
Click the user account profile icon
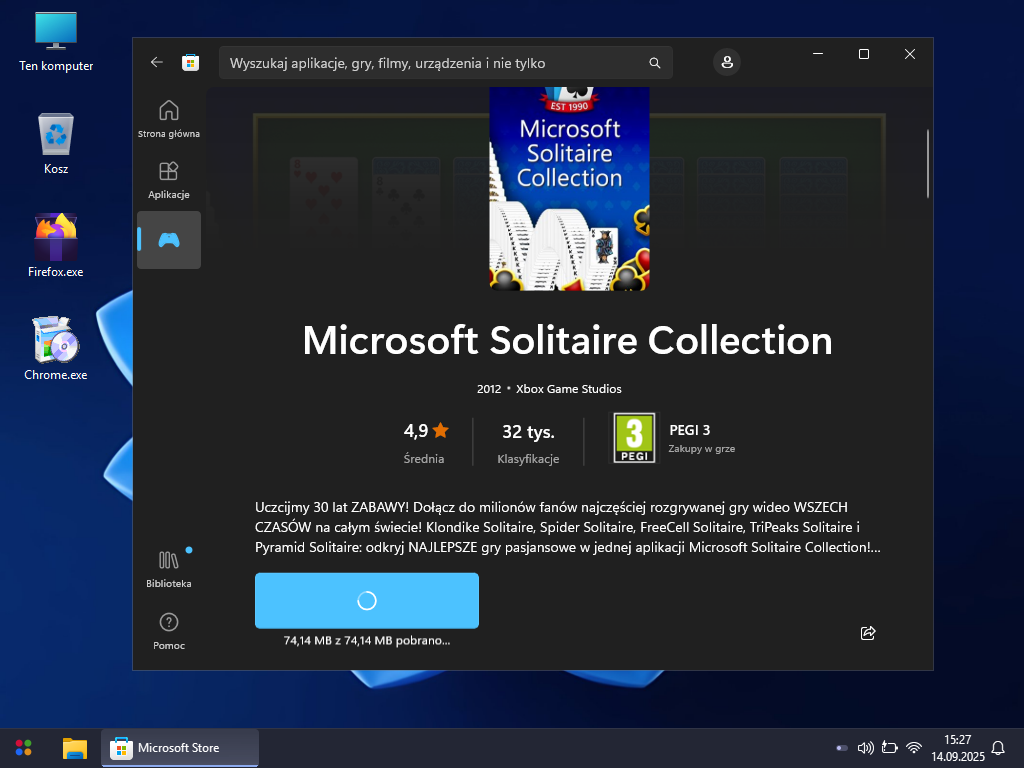(x=727, y=62)
